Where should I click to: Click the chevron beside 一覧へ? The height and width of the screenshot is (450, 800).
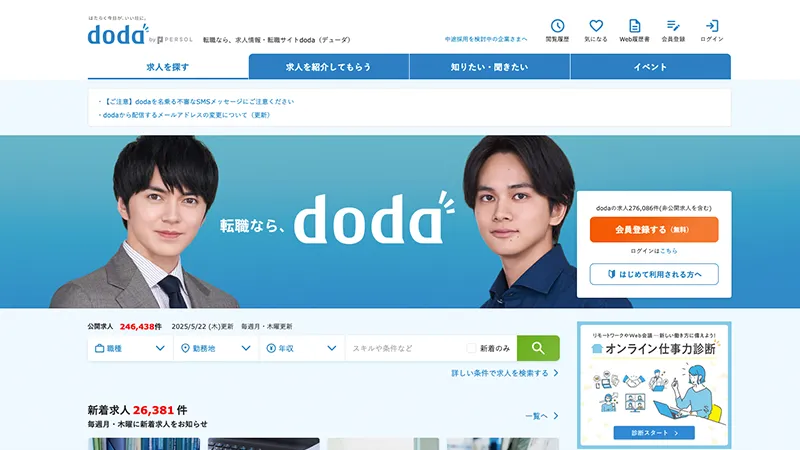point(556,416)
